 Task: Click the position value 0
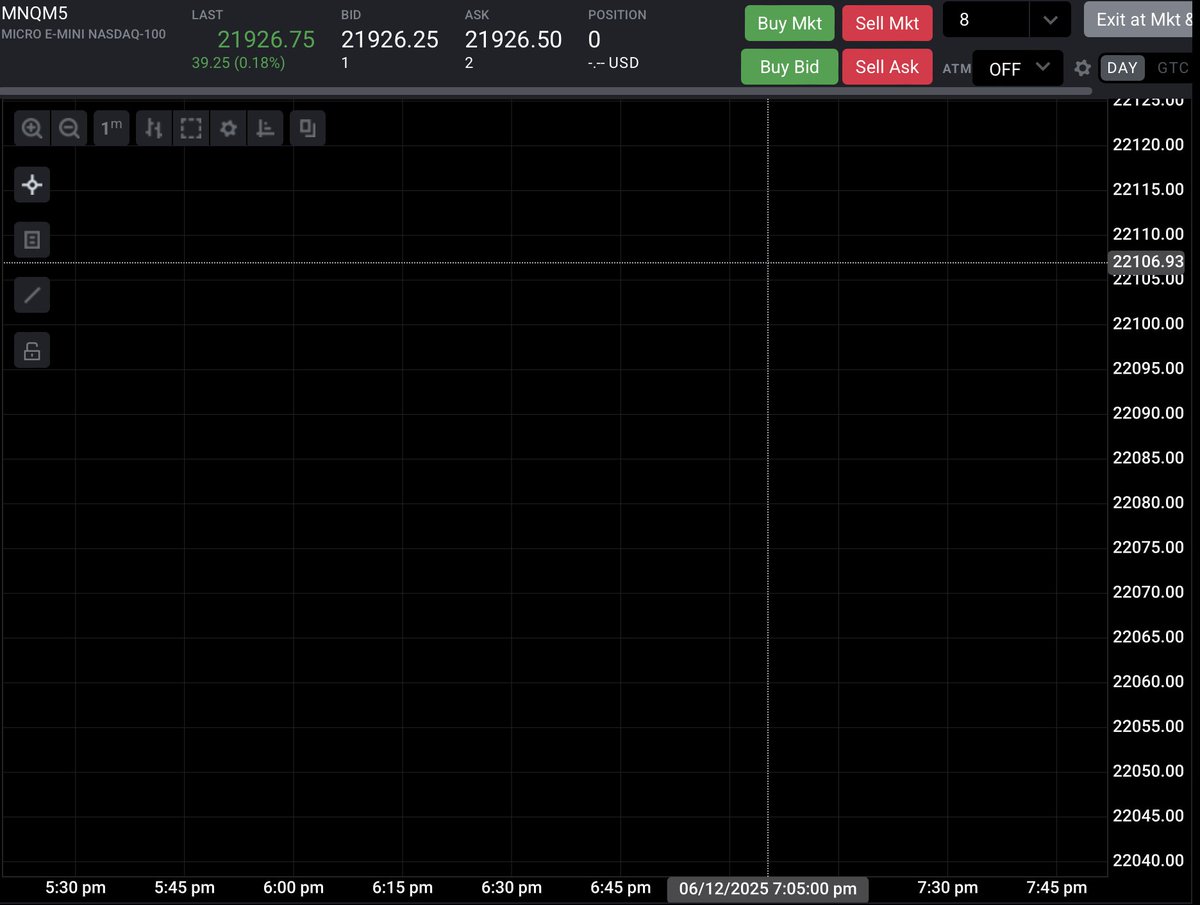595,39
